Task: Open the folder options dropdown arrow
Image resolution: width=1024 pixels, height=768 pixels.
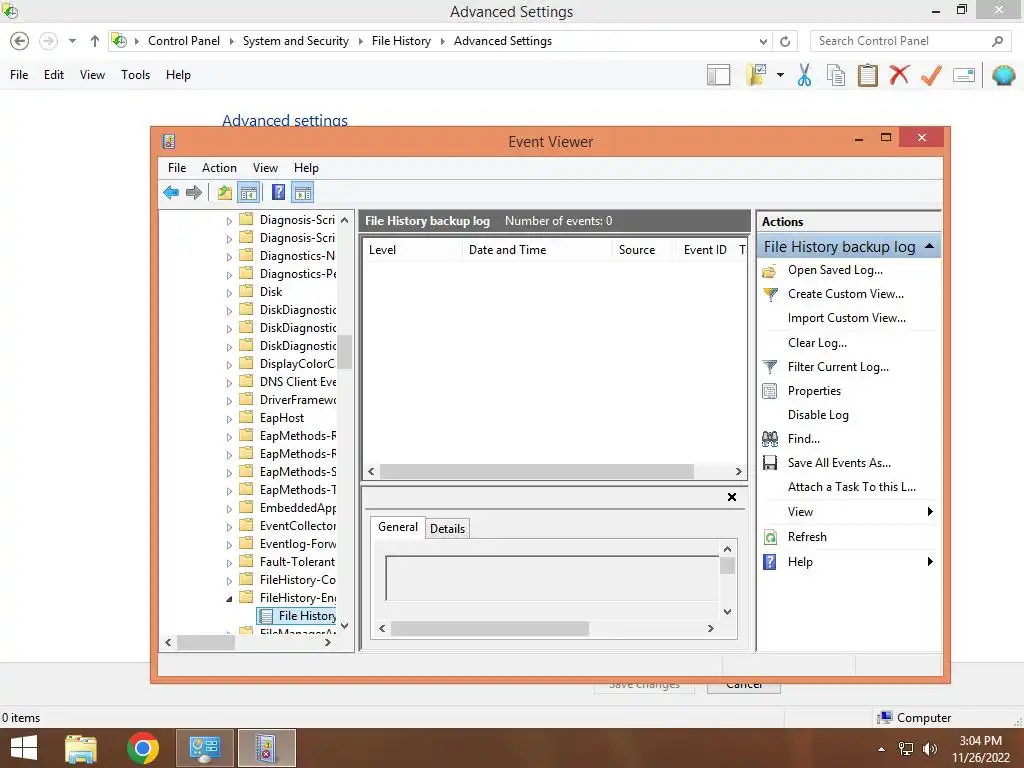Action: coord(780,75)
